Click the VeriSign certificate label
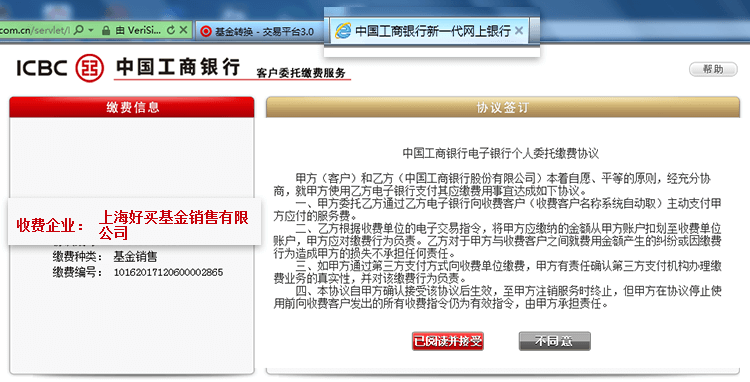This screenshot has width=750, height=382. [x=137, y=30]
